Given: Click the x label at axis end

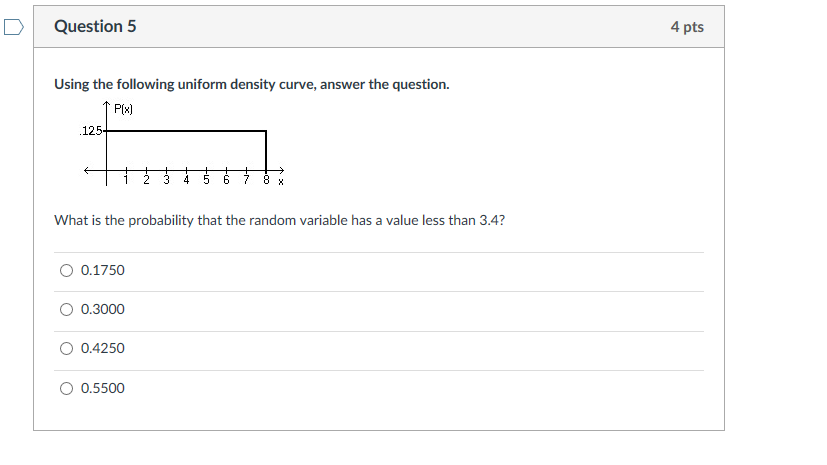Looking at the screenshot, I should click(281, 182).
